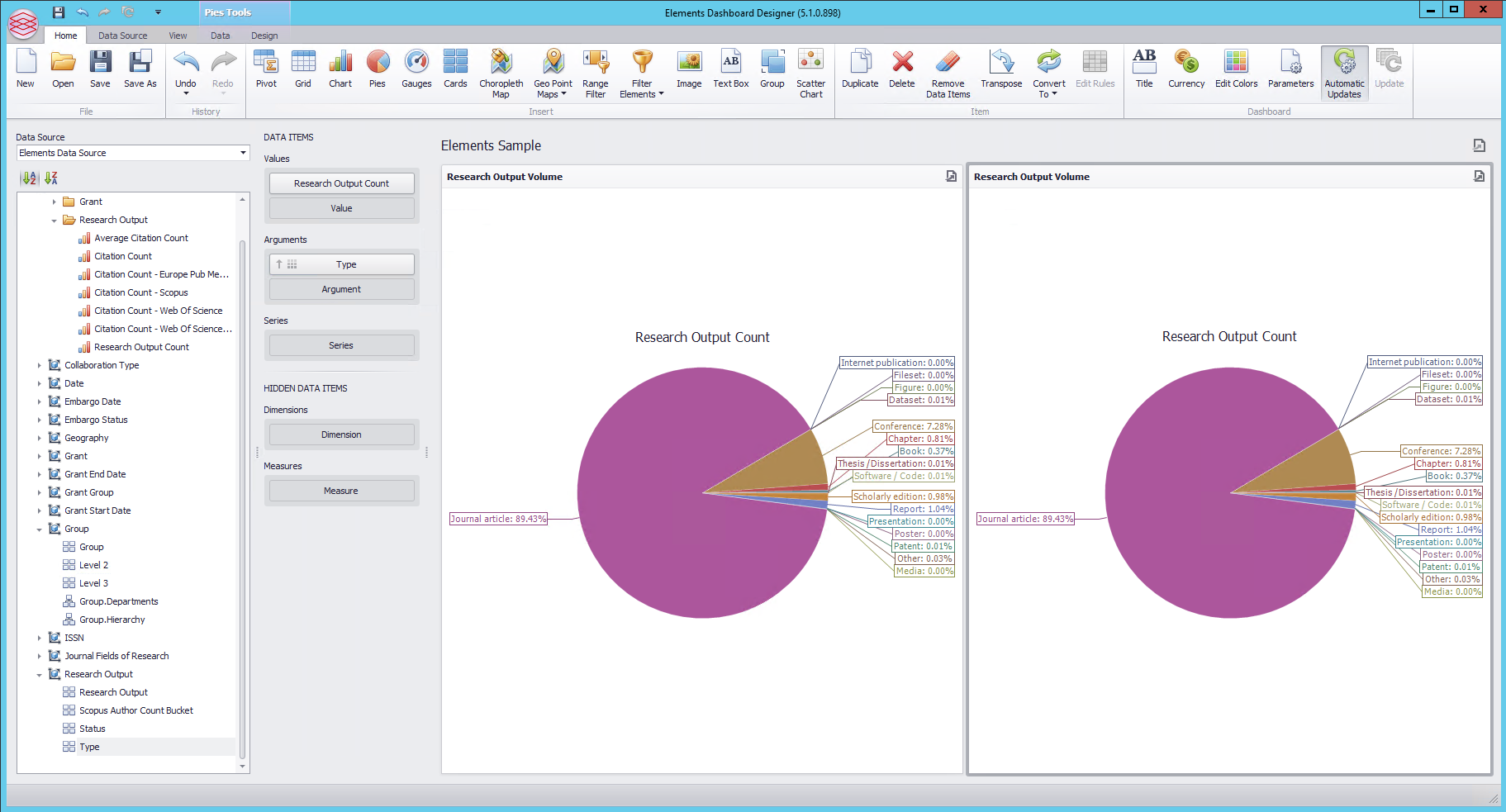Image resolution: width=1506 pixels, height=812 pixels.
Task: Toggle Automatic Updates off
Action: point(1344,72)
